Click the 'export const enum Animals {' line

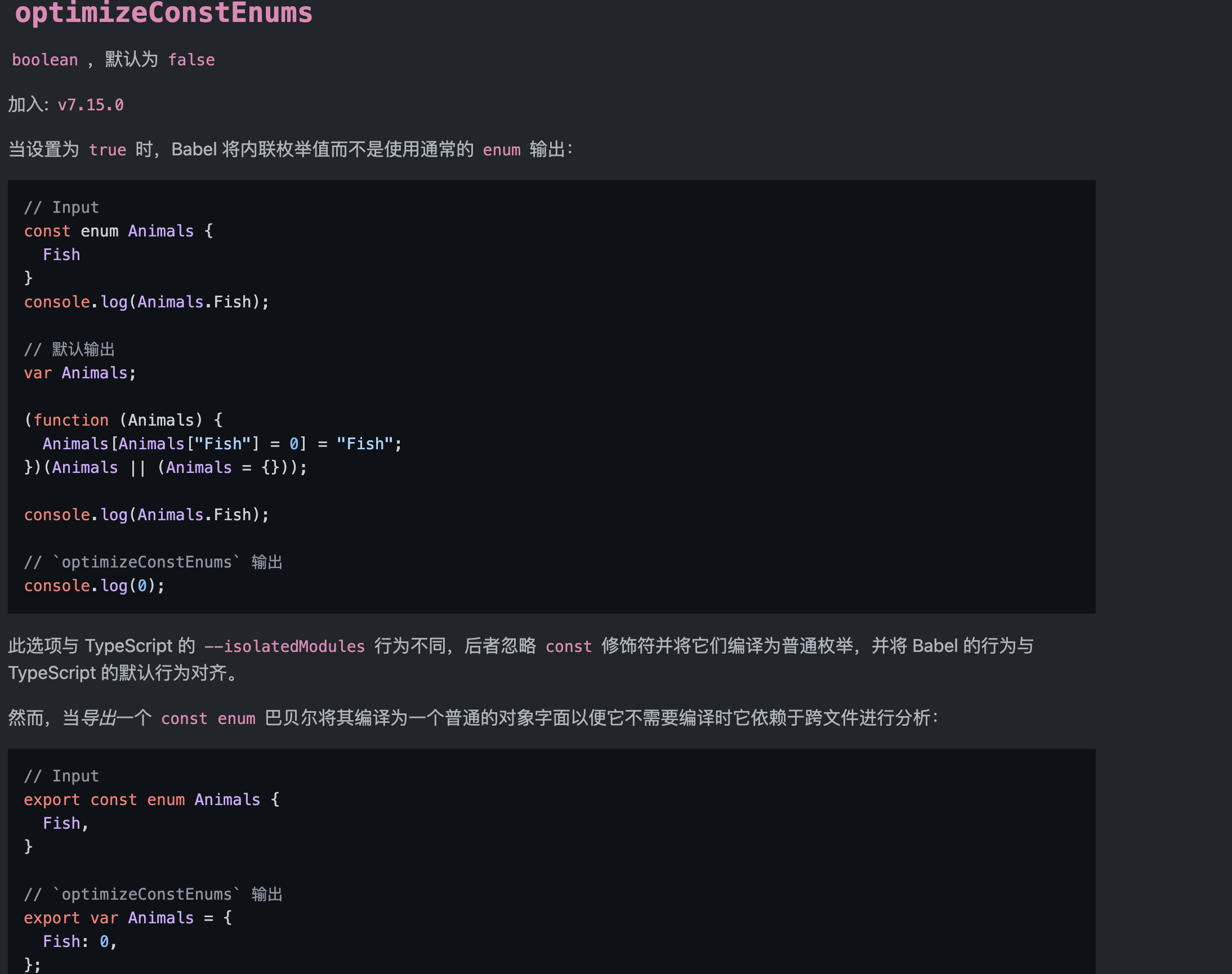[x=151, y=799]
